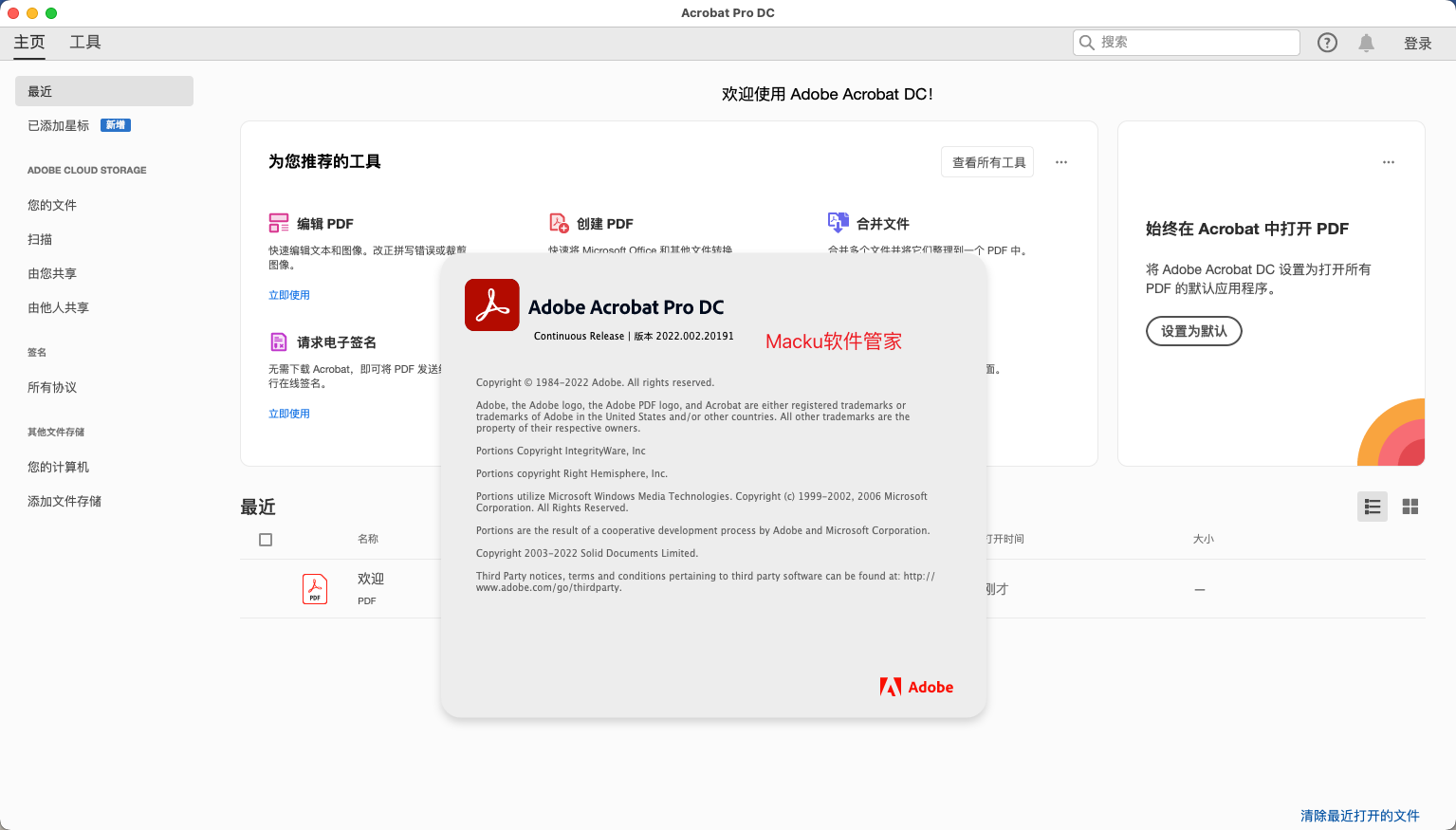This screenshot has height=830, width=1456.
Task: Click Adobe logo at dialog bottom
Action: pos(916,687)
